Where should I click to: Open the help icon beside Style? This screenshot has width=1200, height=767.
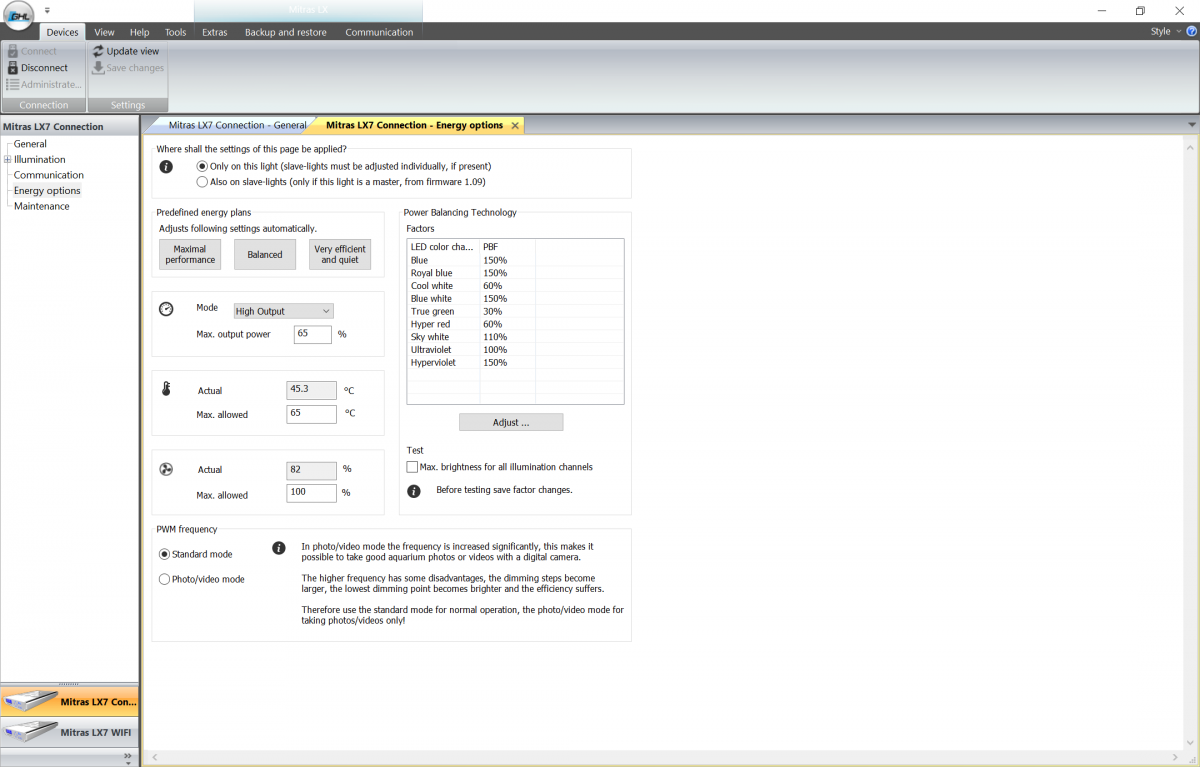point(1191,32)
